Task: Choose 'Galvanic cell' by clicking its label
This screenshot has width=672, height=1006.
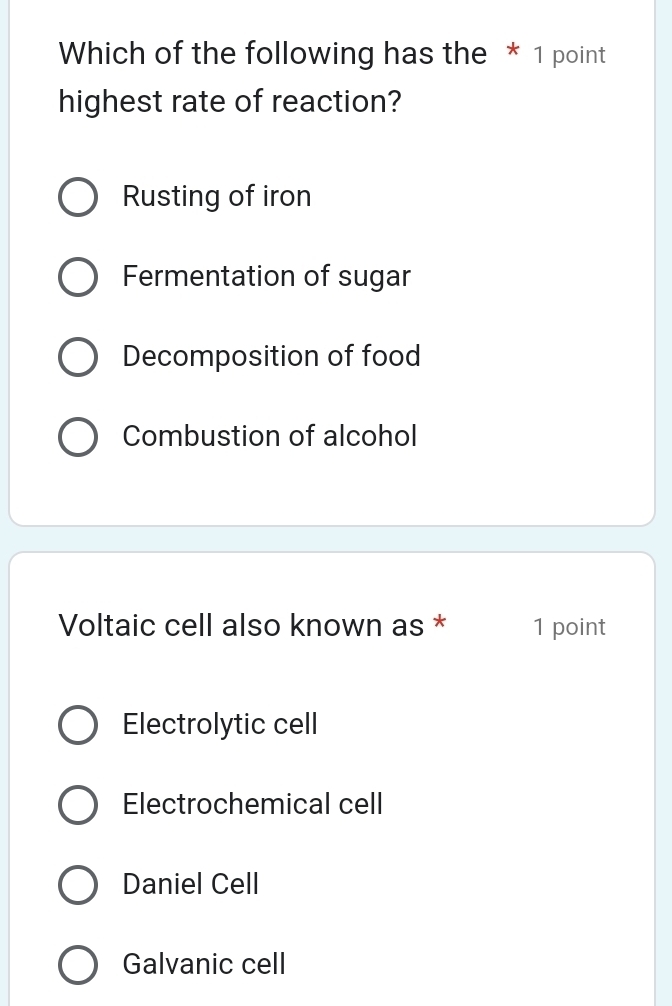Action: point(203,965)
